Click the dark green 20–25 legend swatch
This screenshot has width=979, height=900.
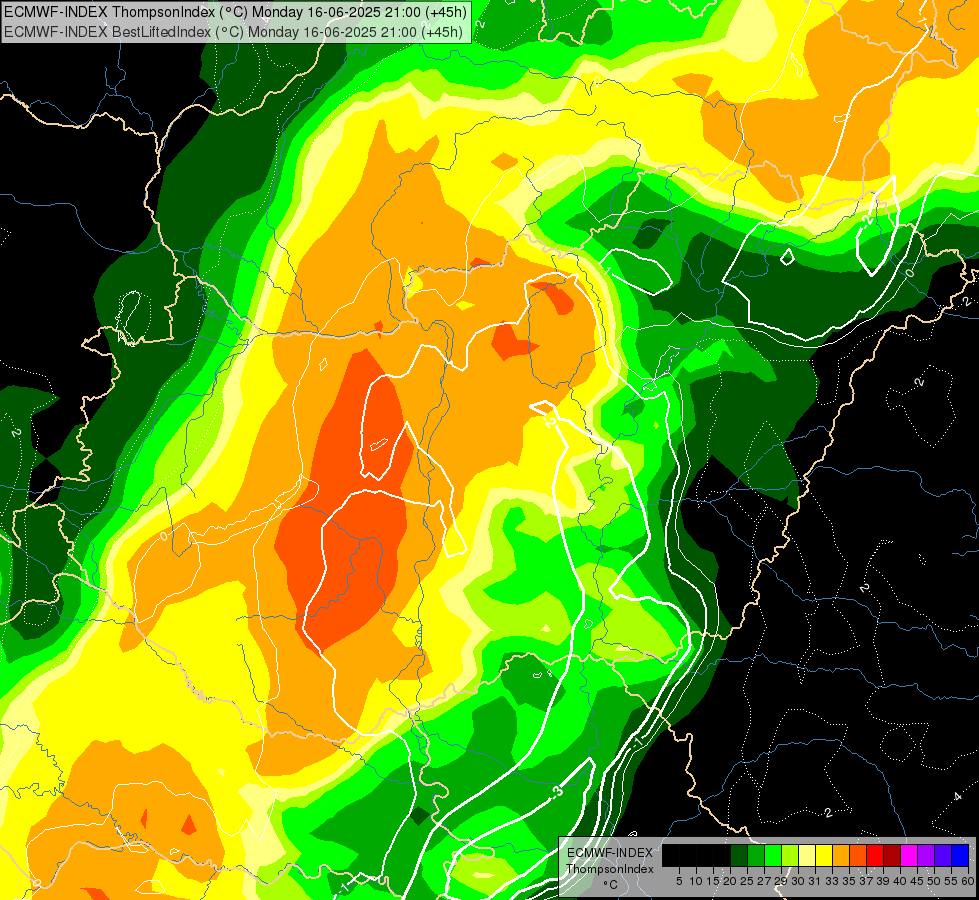[x=739, y=855]
